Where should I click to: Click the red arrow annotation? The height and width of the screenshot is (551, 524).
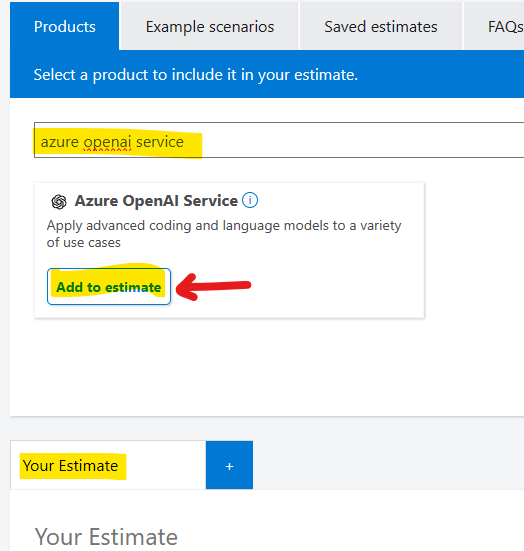click(x=213, y=286)
